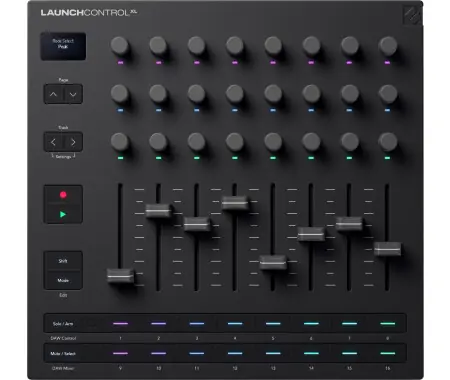Grab the fader above track 2
450x380 pixels.
click(x=159, y=211)
